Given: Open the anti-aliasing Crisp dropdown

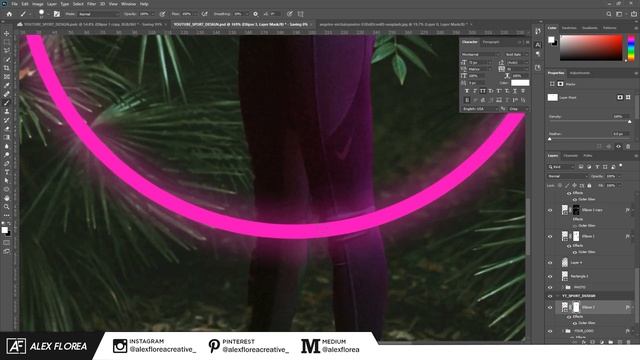Looking at the screenshot, I should point(518,109).
